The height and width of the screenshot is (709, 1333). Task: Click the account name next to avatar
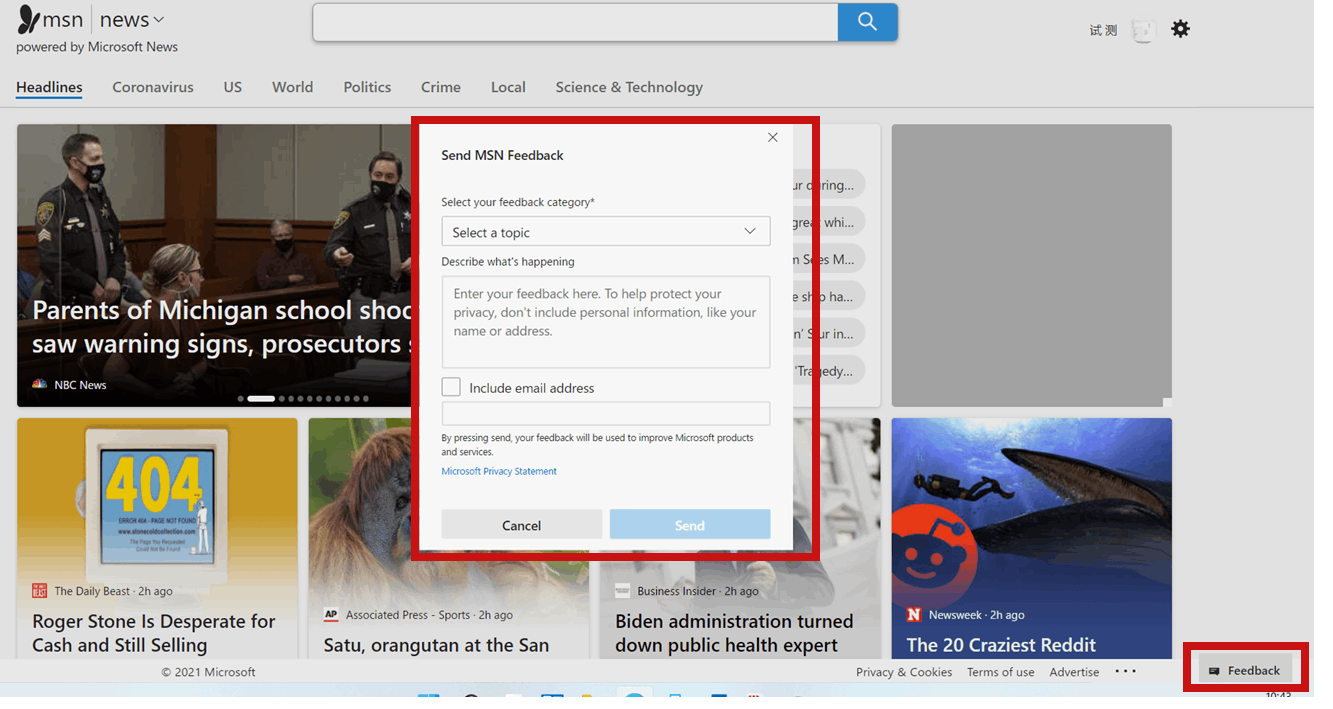(x=1103, y=30)
